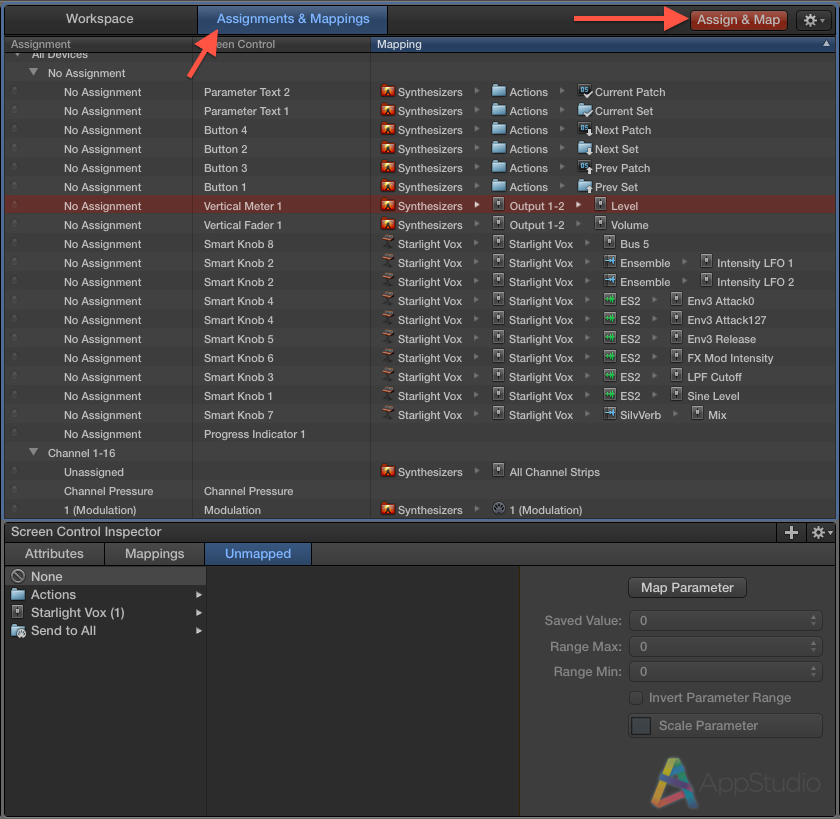Click the 1 (Modulation) knob icon in Mapping
Viewport: 840px width, 819px height.
pos(499,509)
